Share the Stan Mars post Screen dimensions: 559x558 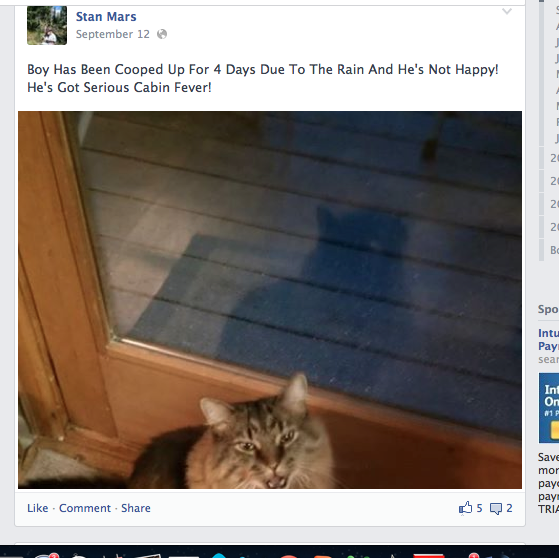tap(136, 508)
